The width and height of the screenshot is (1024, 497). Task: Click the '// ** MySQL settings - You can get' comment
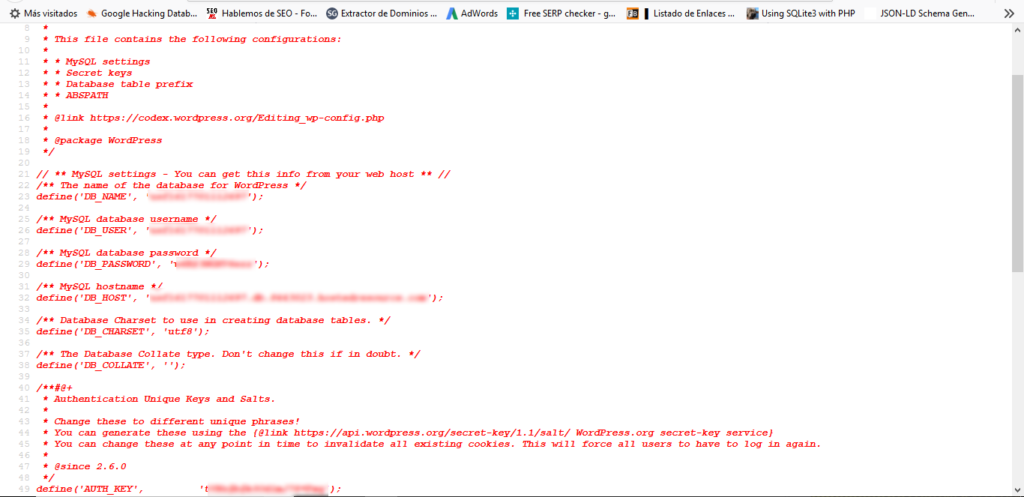pos(244,174)
